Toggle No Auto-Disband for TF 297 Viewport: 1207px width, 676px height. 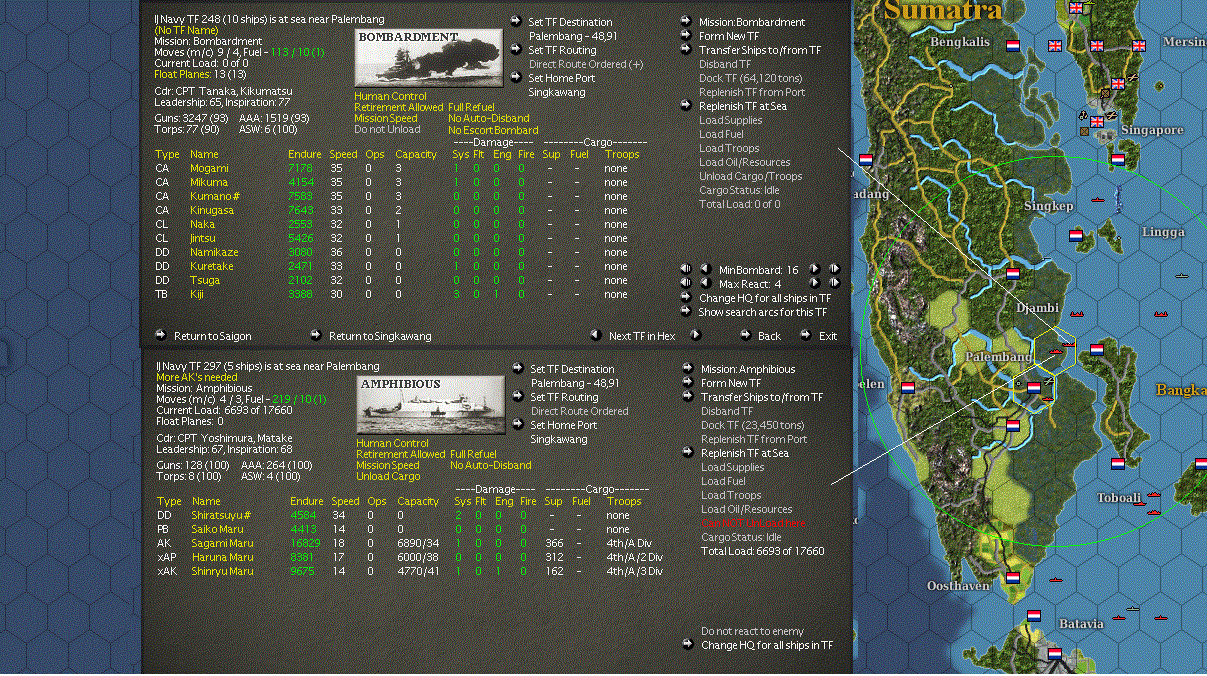click(x=490, y=465)
